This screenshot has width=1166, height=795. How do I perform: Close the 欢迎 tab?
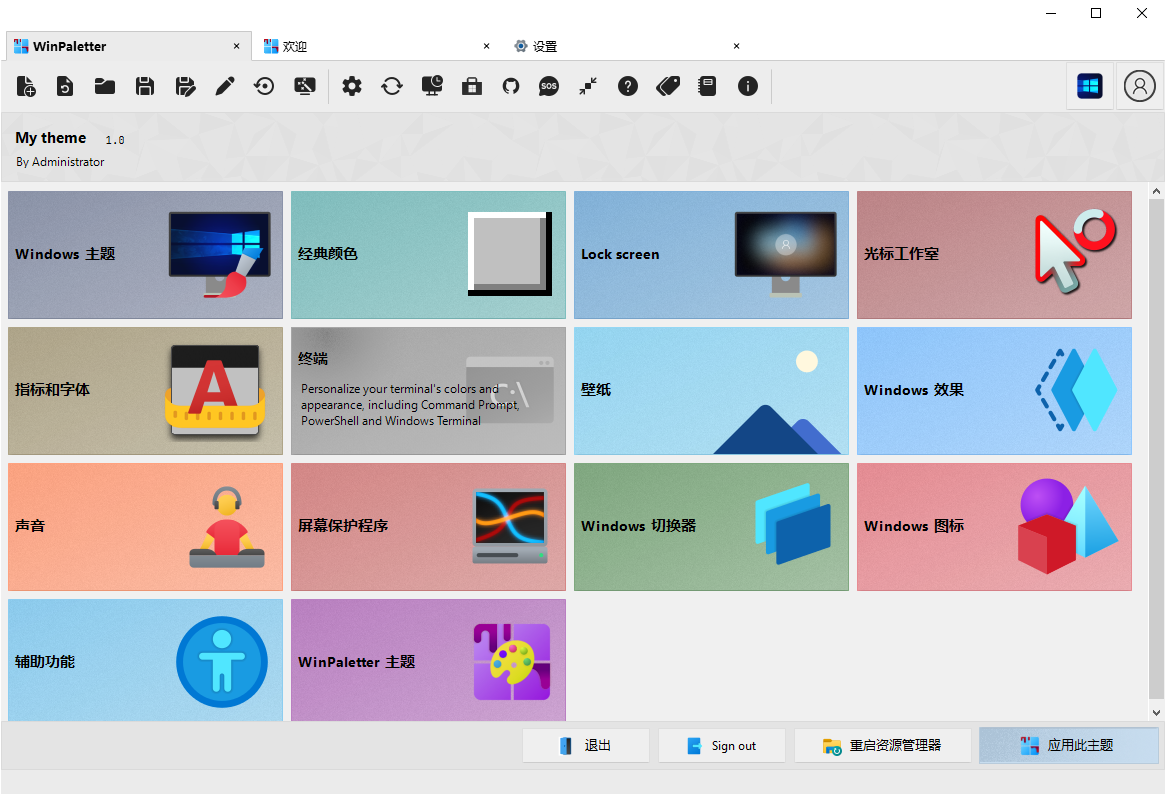[486, 46]
